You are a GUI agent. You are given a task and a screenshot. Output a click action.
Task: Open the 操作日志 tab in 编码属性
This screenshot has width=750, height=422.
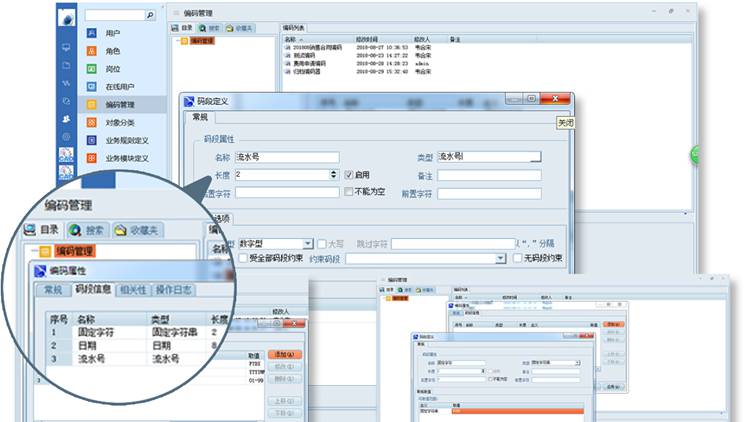[x=173, y=290]
